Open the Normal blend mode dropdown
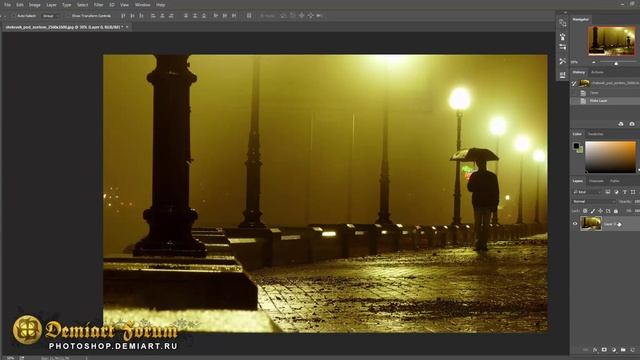 [594, 202]
